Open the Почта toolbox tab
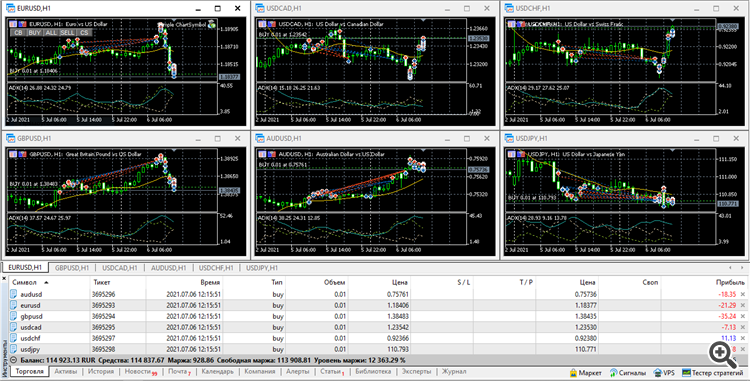This screenshot has width=750, height=381. pyautogui.click(x=179, y=371)
